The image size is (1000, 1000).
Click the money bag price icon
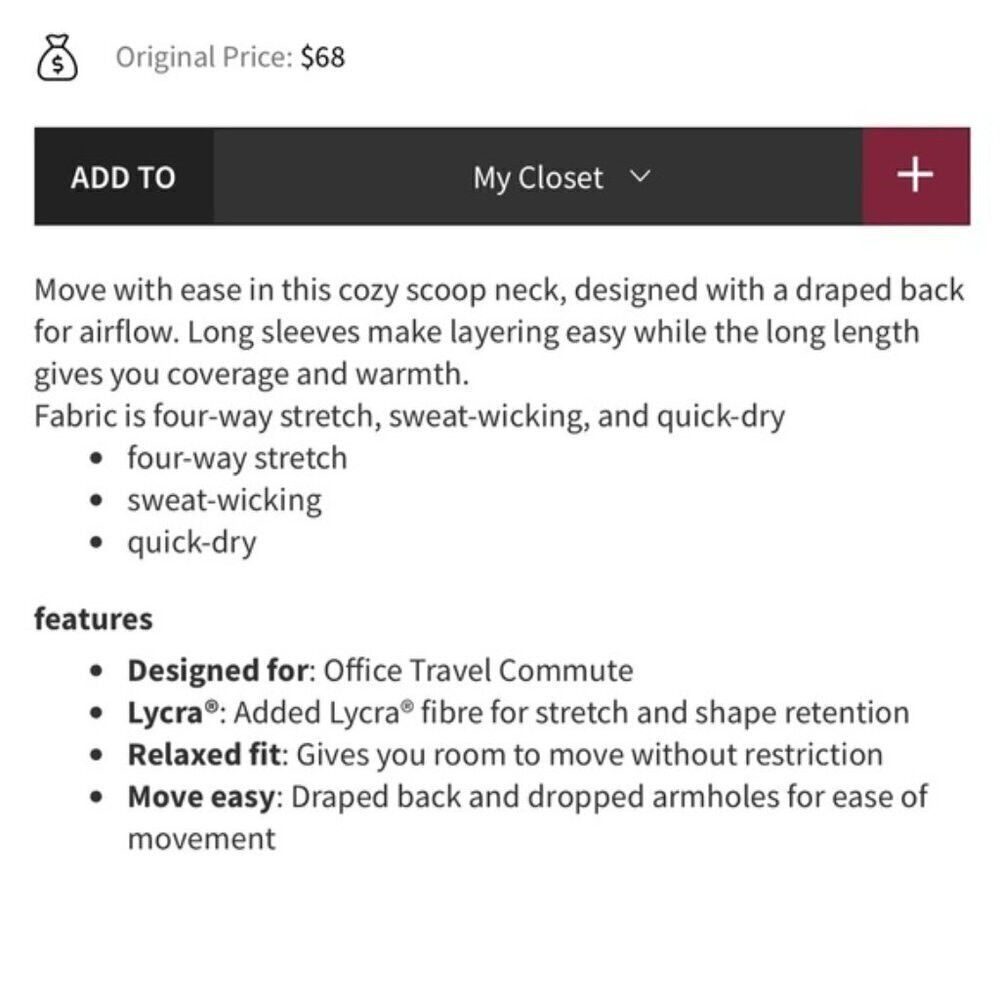[x=57, y=57]
